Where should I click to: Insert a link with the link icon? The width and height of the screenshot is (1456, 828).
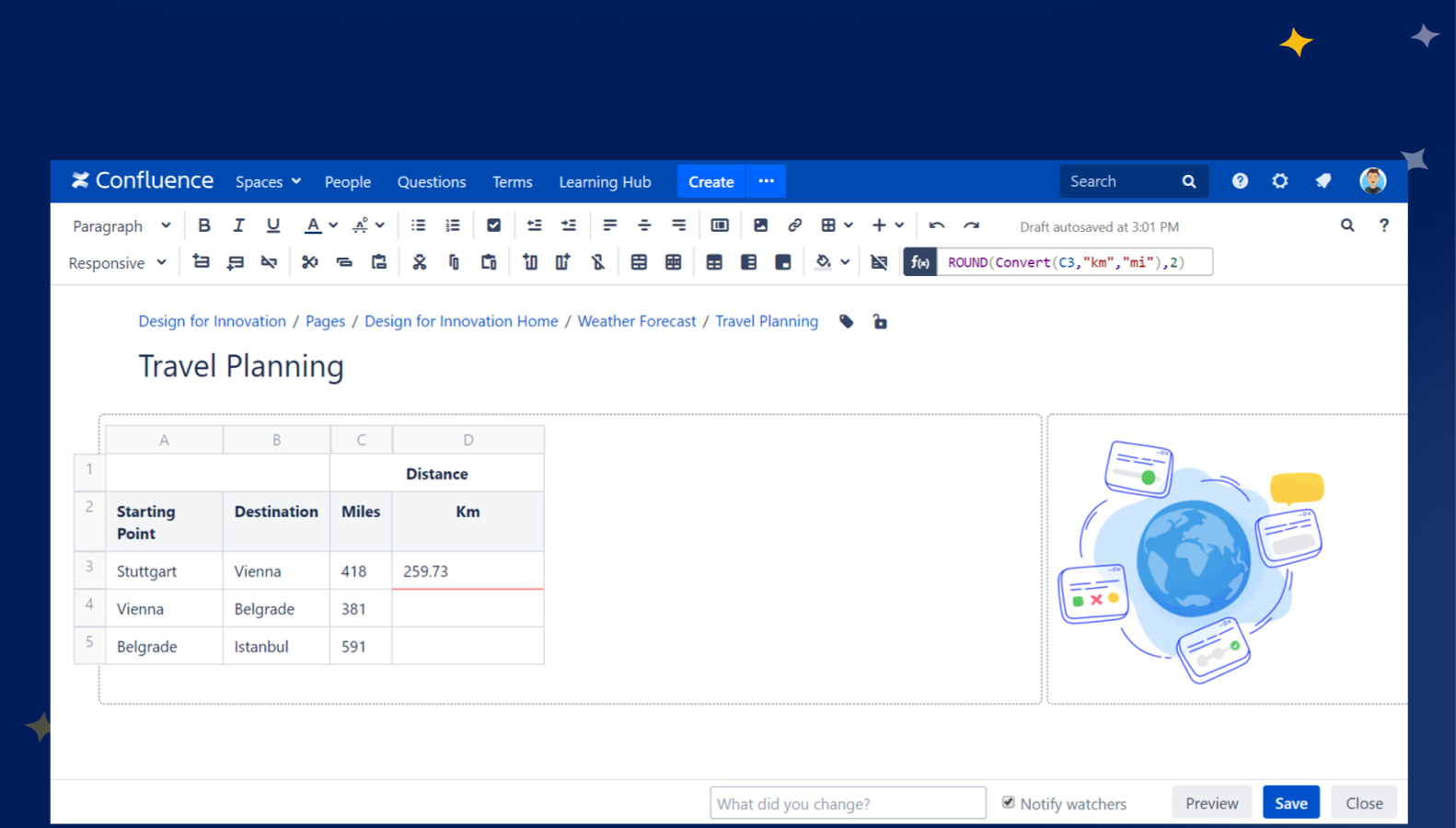click(794, 225)
